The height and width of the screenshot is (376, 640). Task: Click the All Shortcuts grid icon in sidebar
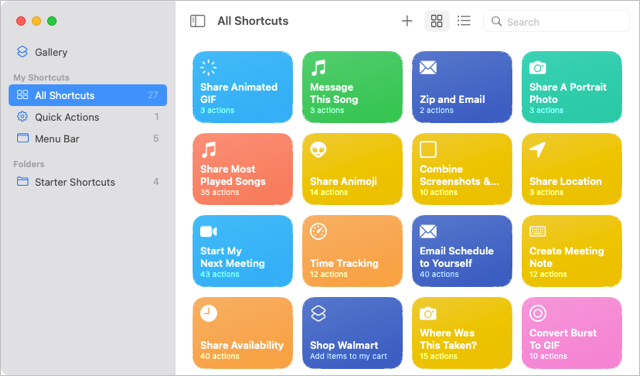pyautogui.click(x=22, y=95)
